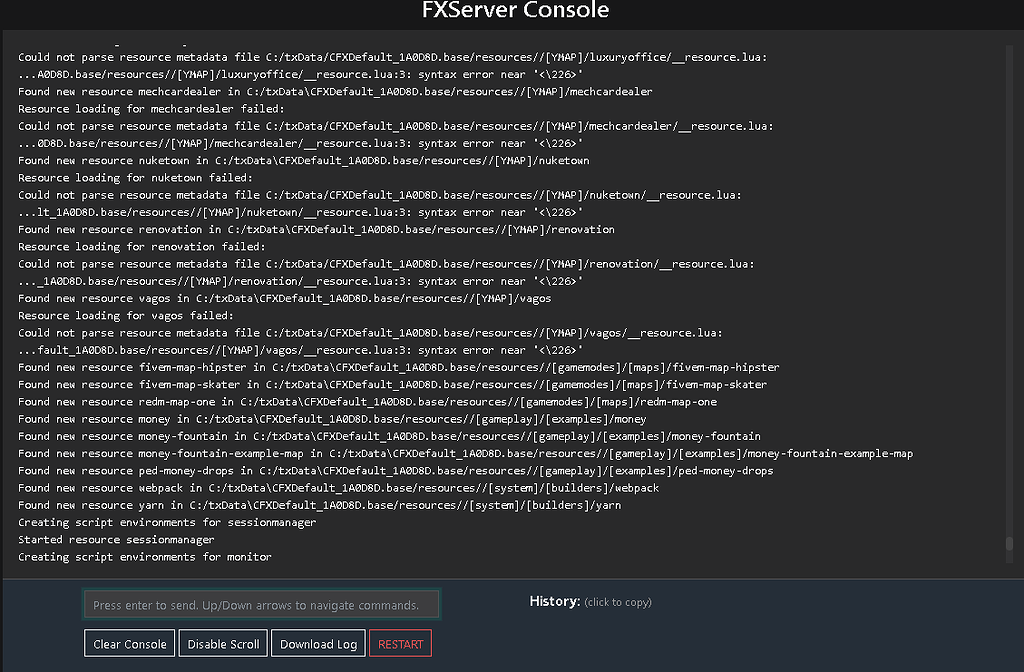Select the renovation 'Could not parse' error line

coord(386,264)
